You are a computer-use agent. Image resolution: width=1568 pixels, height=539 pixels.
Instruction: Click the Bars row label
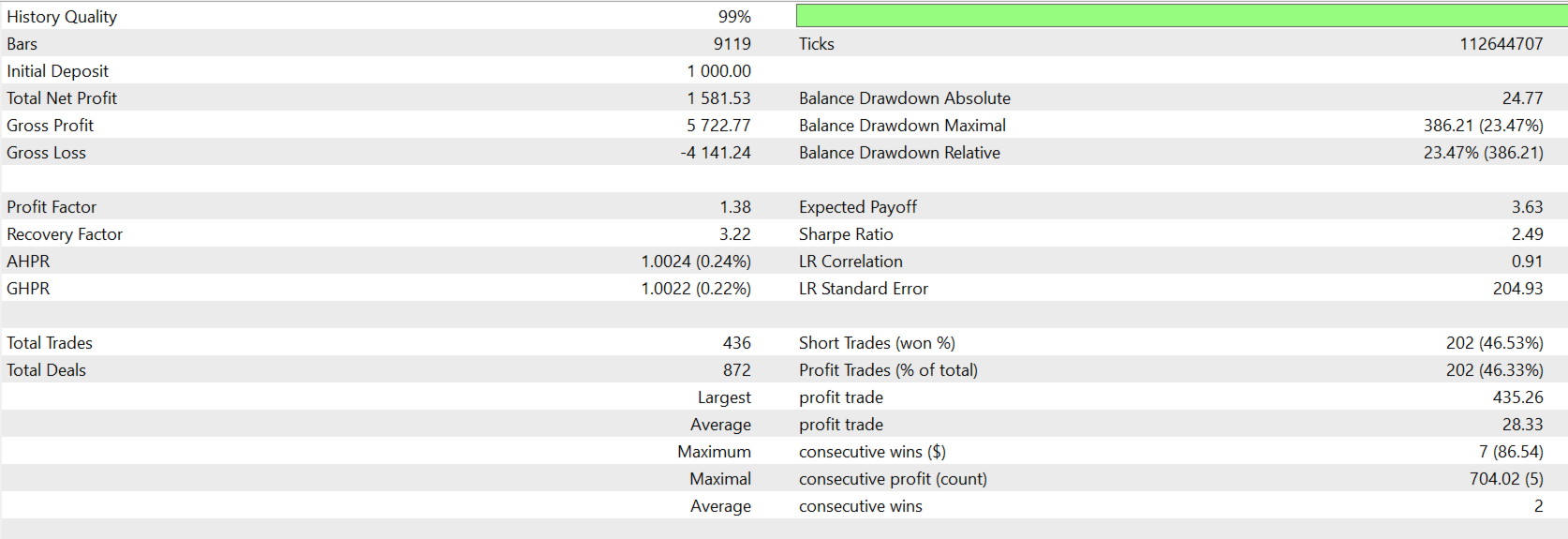tap(22, 44)
